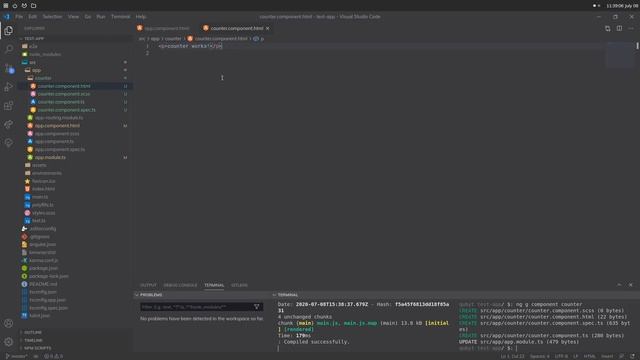
Task: Open the Edit menu
Action: coord(33,17)
